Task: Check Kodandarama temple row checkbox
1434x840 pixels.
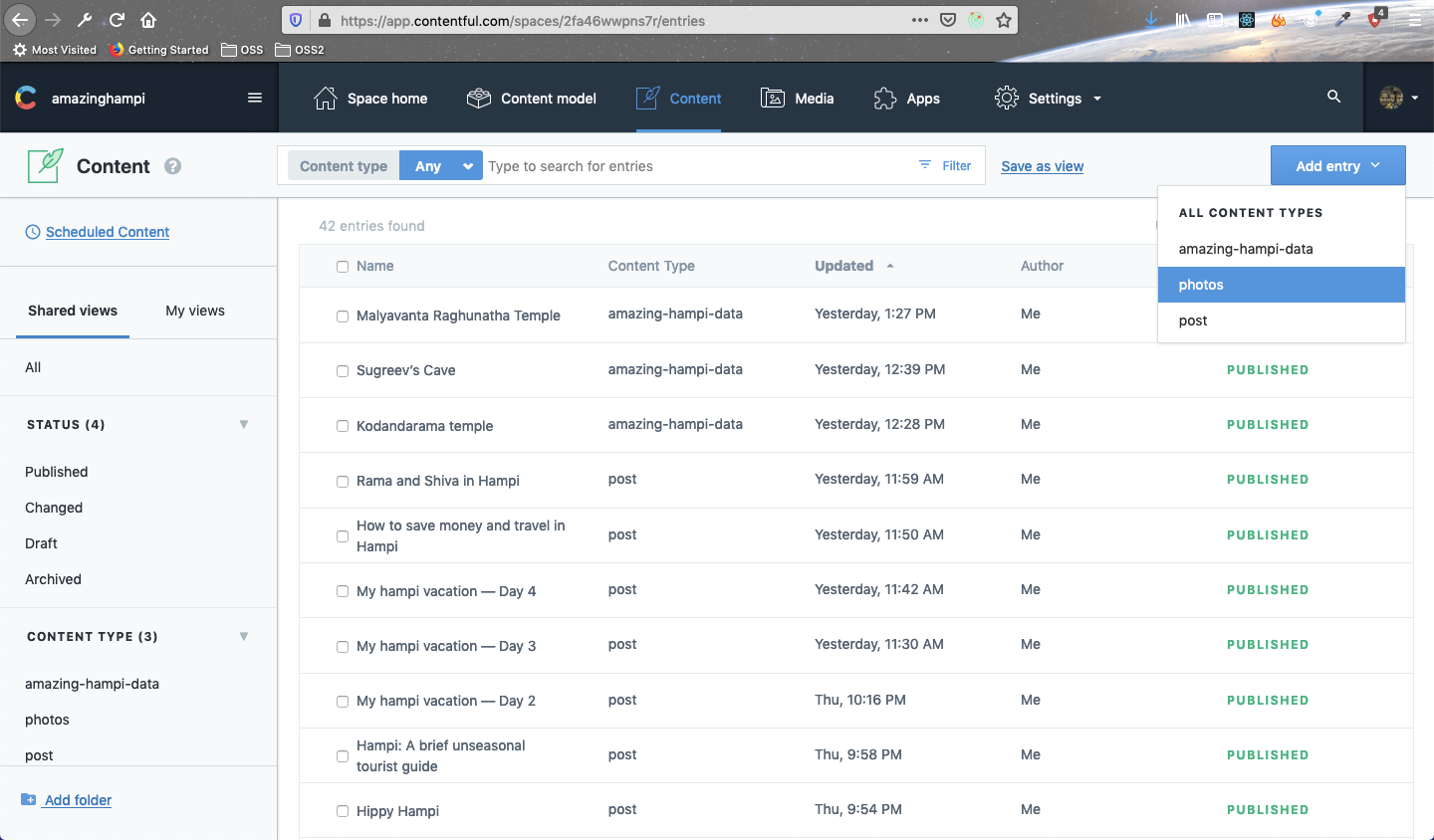Action: pos(343,426)
